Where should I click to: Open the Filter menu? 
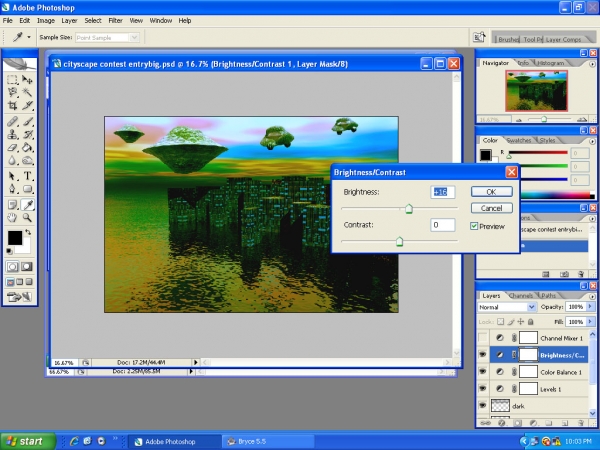[115, 21]
